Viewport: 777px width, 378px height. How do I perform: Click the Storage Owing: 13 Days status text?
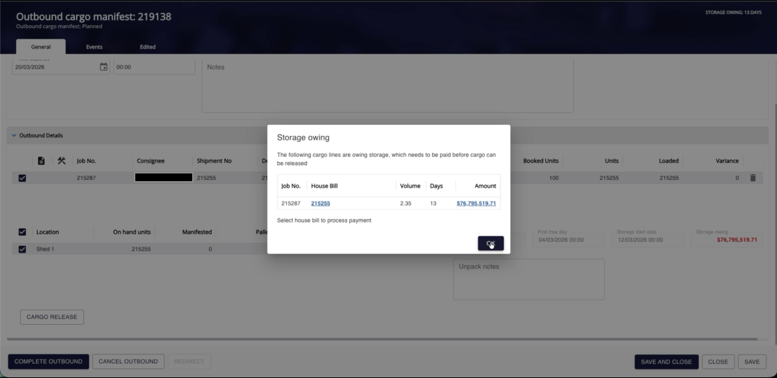coord(733,12)
